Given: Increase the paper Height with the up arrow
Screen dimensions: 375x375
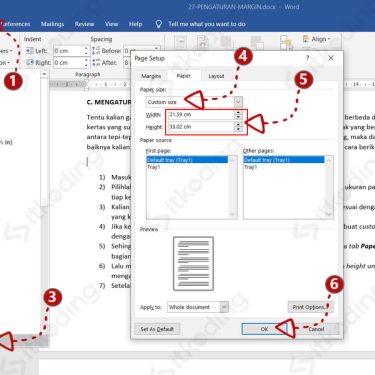Looking at the screenshot, I should click(238, 125).
